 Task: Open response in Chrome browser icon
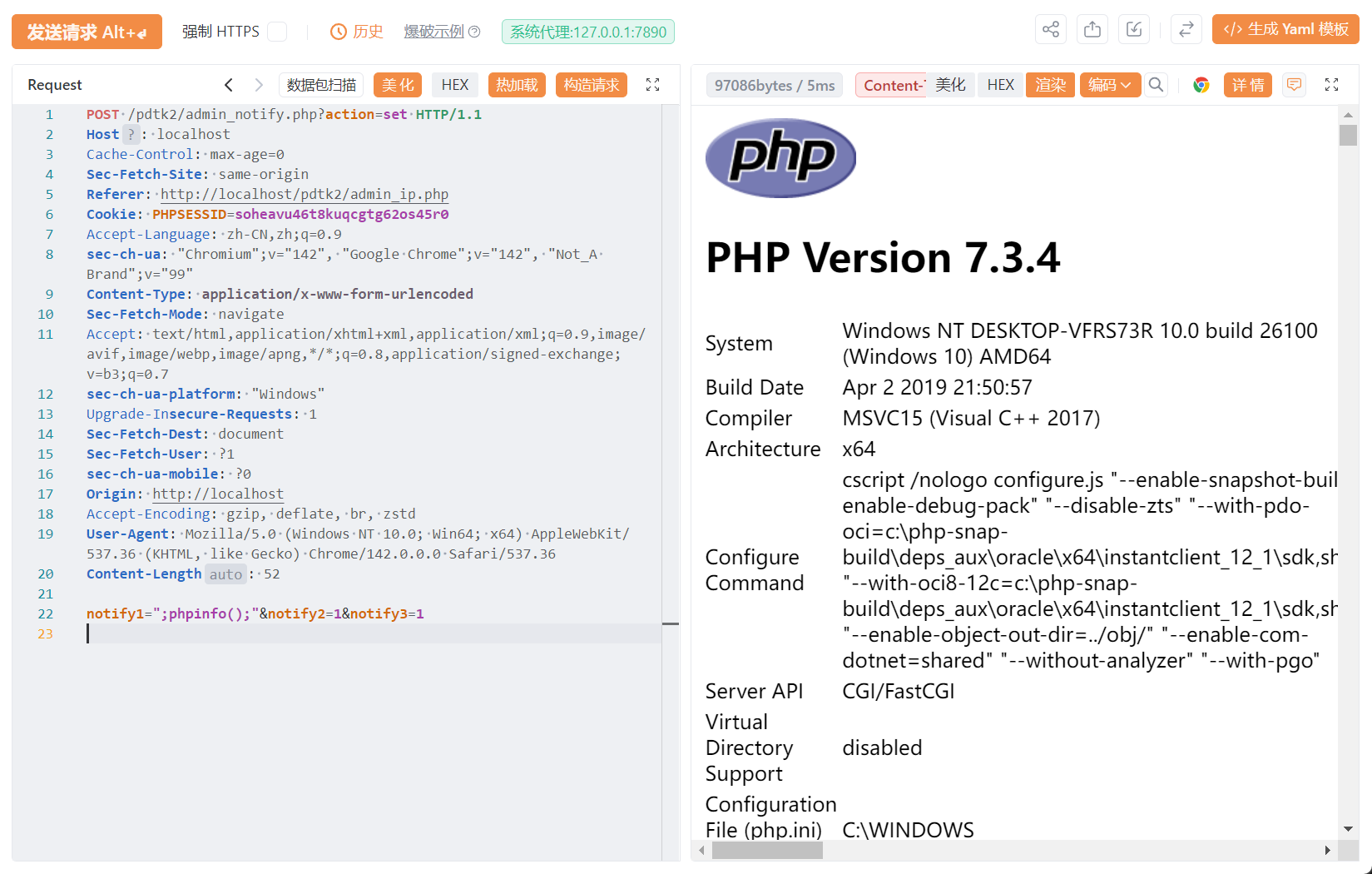[1201, 85]
